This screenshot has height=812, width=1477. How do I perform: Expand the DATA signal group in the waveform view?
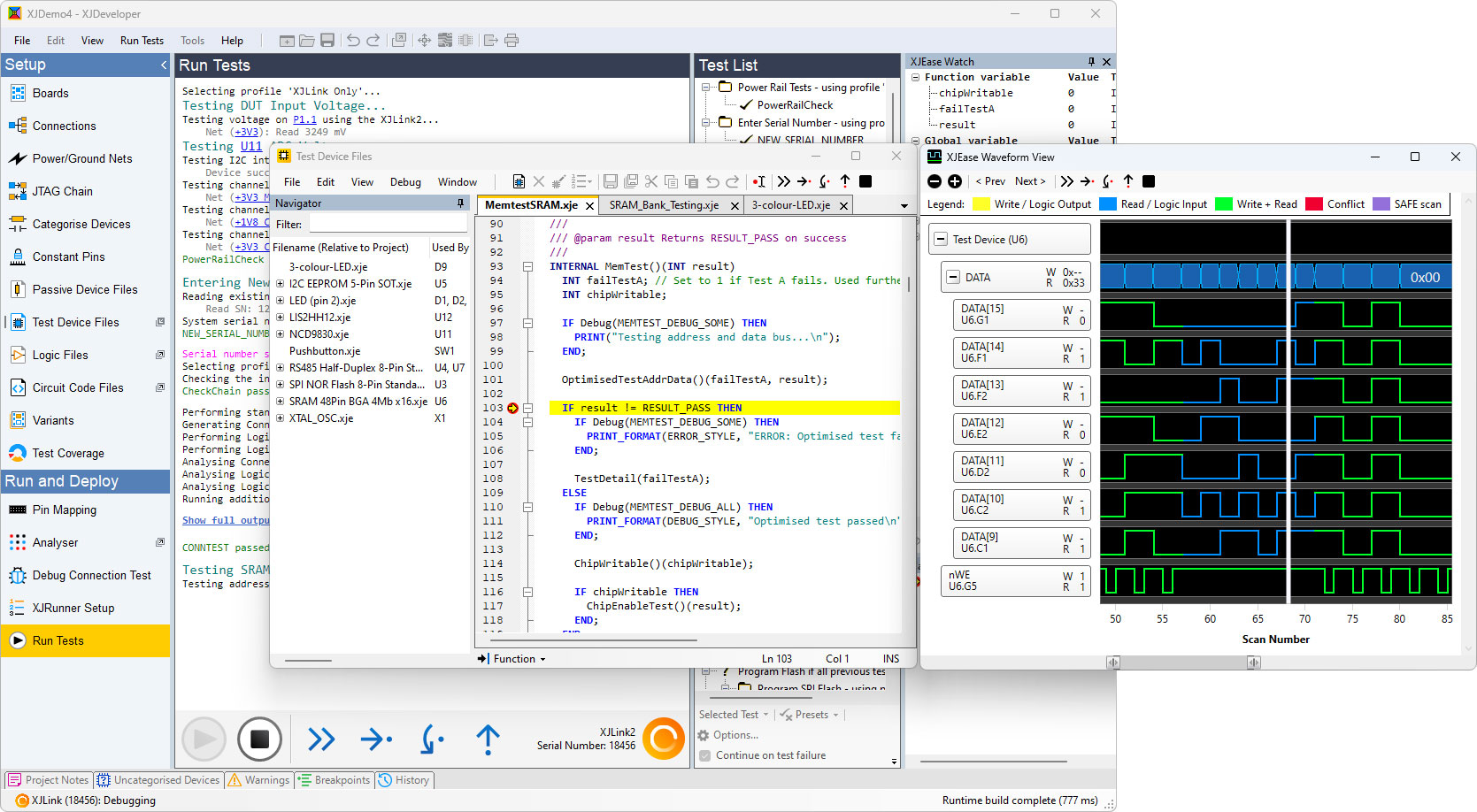[953, 276]
